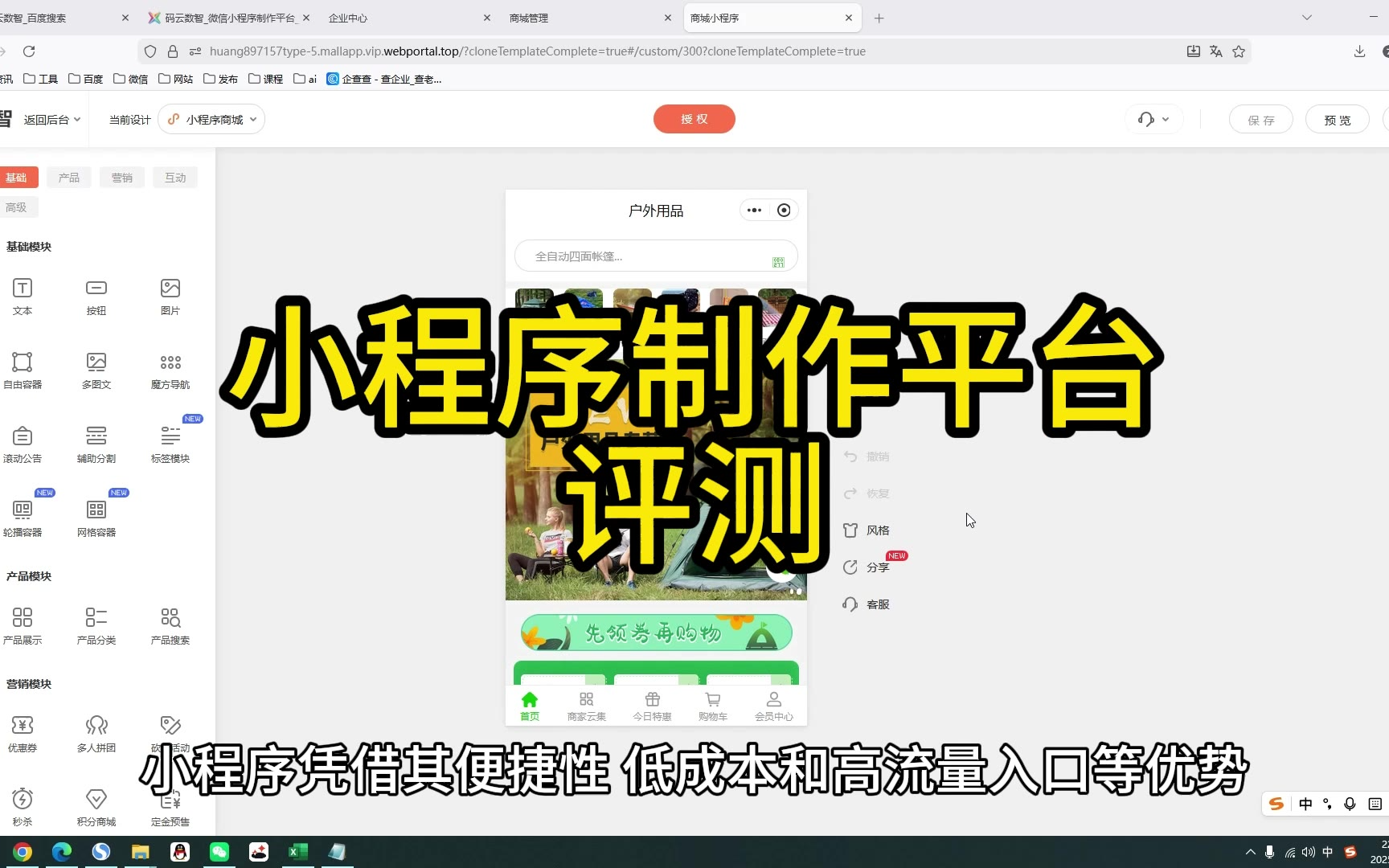1389x868 pixels.
Task: Launch WeChat from the taskbar
Action: [219, 852]
